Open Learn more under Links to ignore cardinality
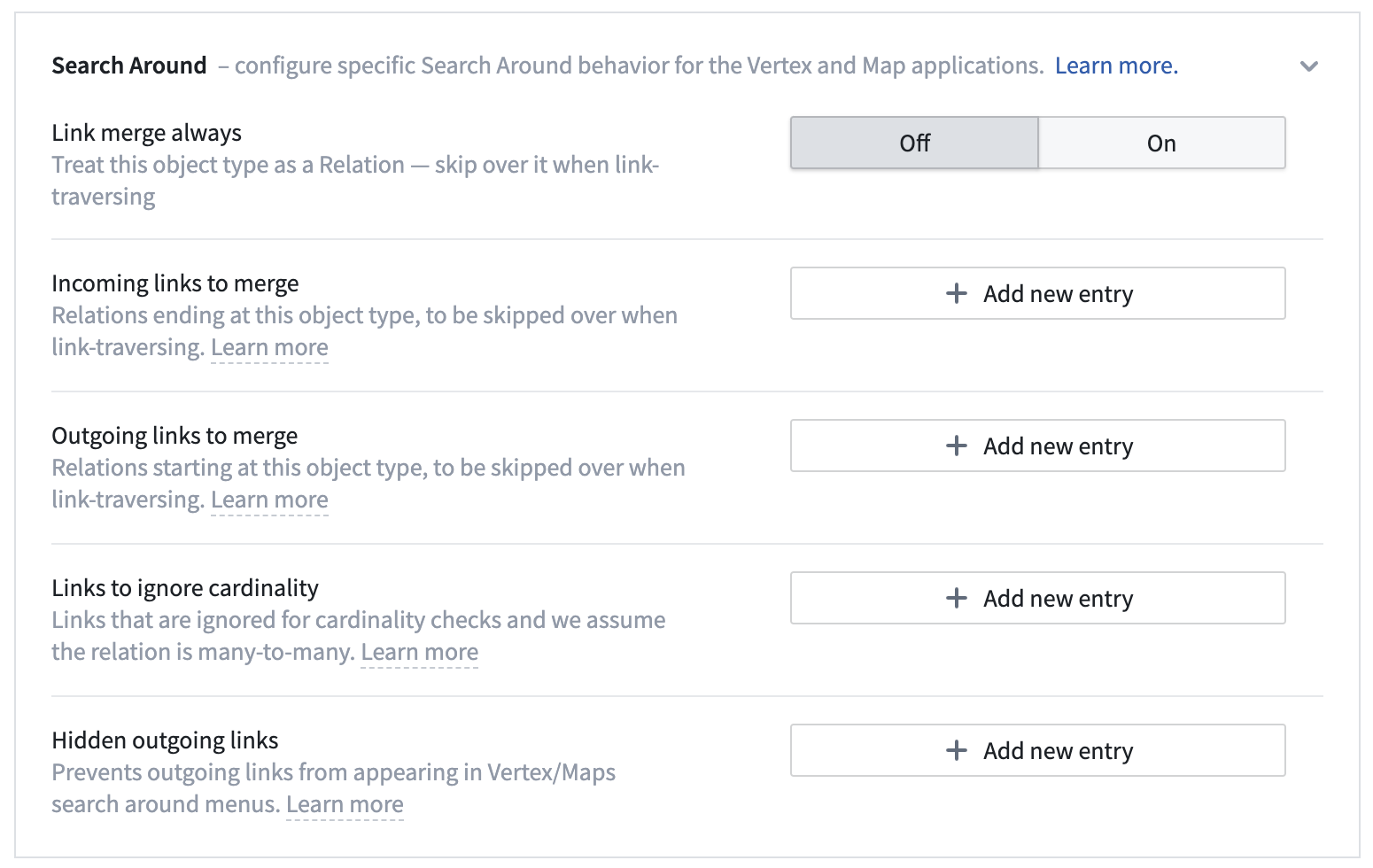Viewport: 1373px width, 868px height. point(419,652)
